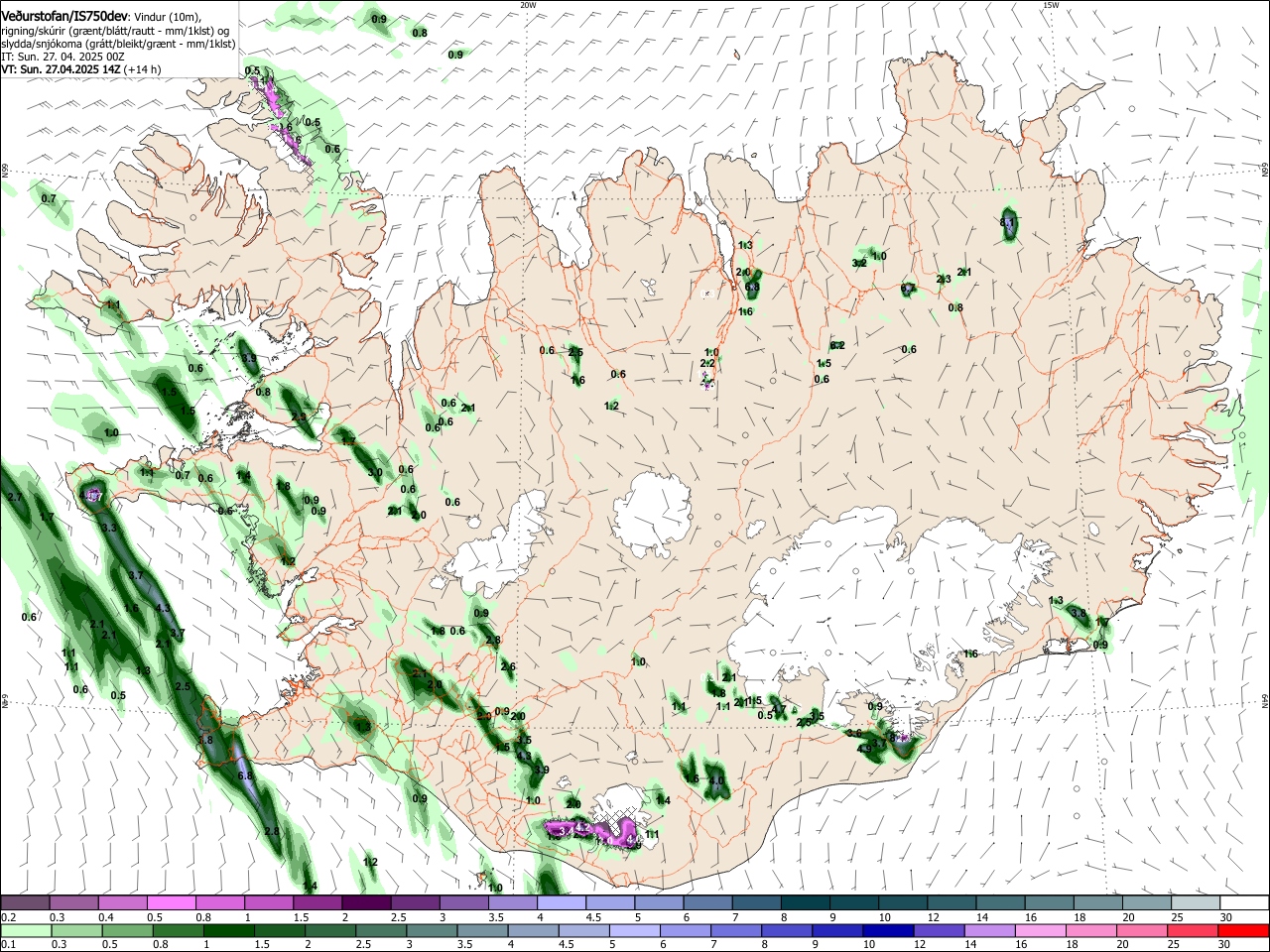Image resolution: width=1270 pixels, height=952 pixels.
Task: Pick the red swatch above lower label 30
Action: tap(1244, 931)
